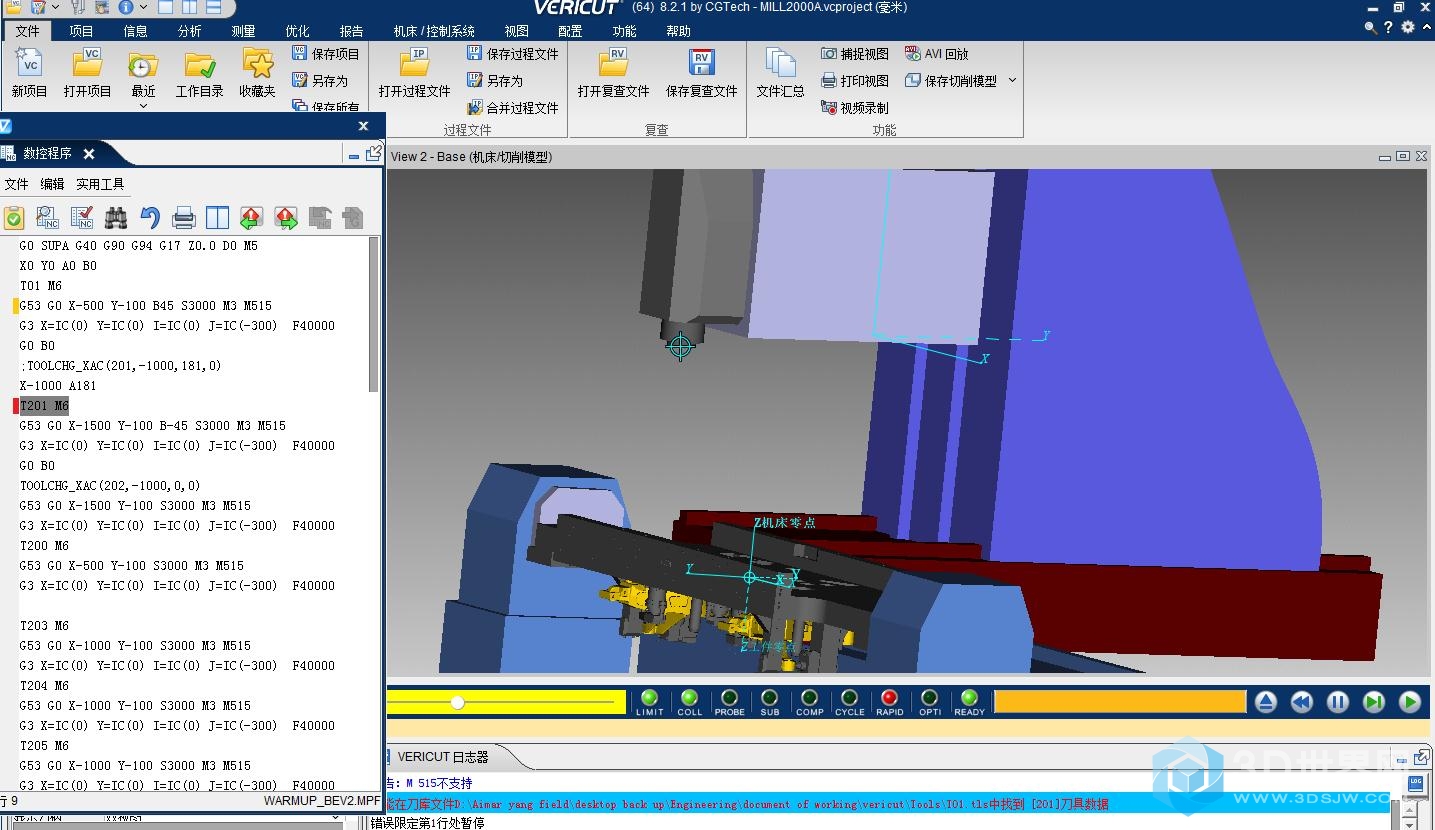Toggle the LIMIT status light

click(650, 698)
